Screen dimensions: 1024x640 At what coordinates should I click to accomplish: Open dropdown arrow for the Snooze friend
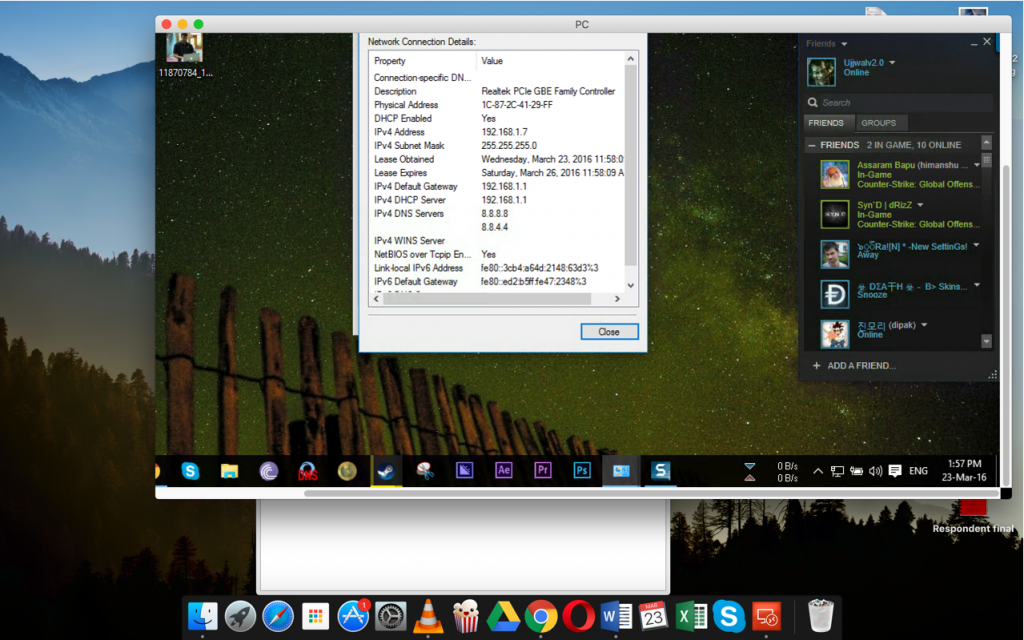977,285
